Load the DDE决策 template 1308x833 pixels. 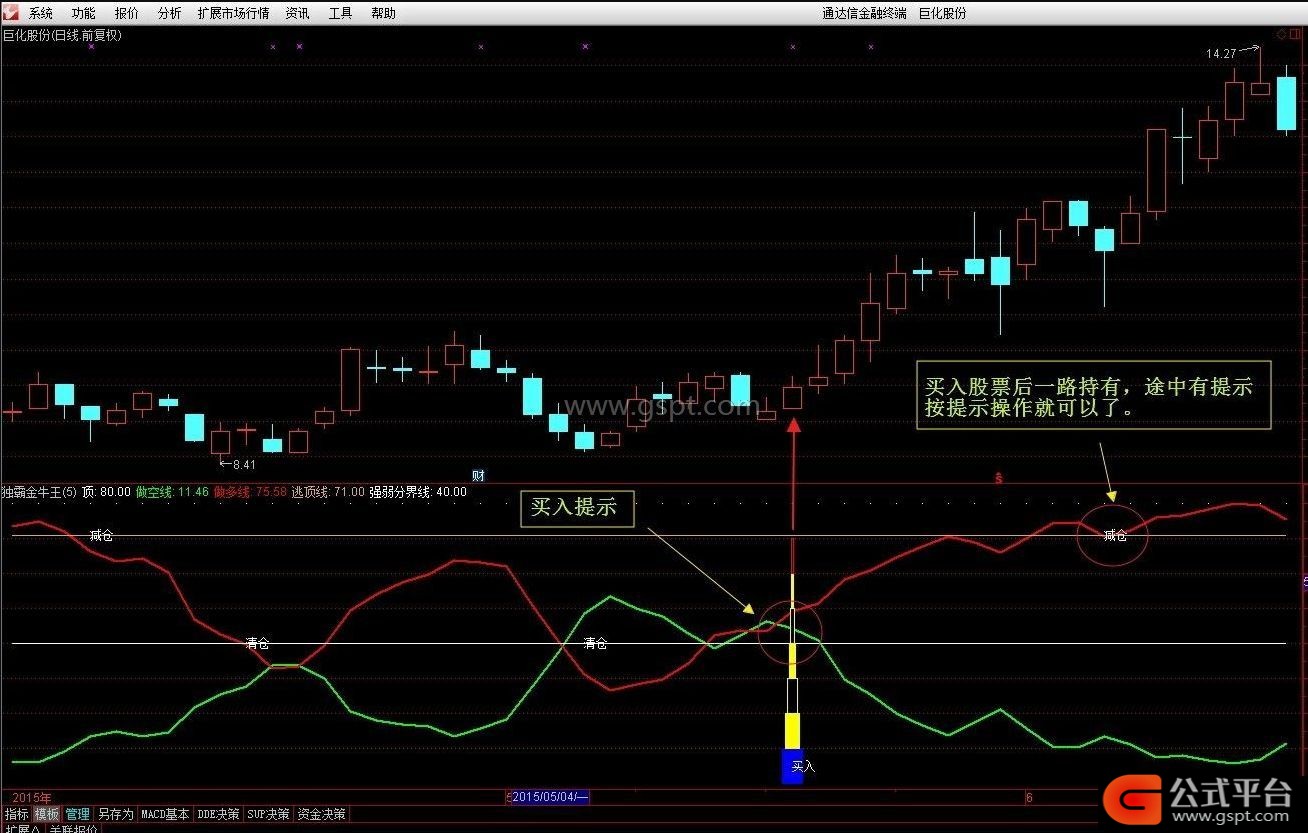click(x=218, y=815)
